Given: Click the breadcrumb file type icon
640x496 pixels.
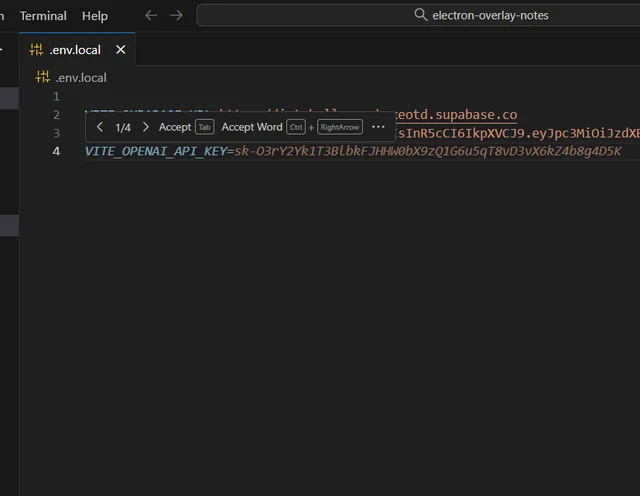Looking at the screenshot, I should coord(43,77).
